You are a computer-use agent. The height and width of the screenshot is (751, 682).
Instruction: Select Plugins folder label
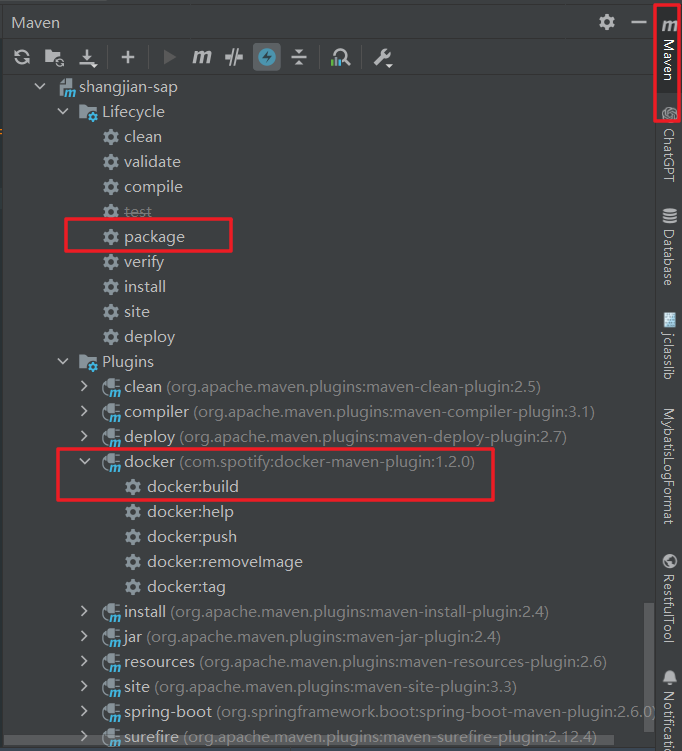coord(128,362)
